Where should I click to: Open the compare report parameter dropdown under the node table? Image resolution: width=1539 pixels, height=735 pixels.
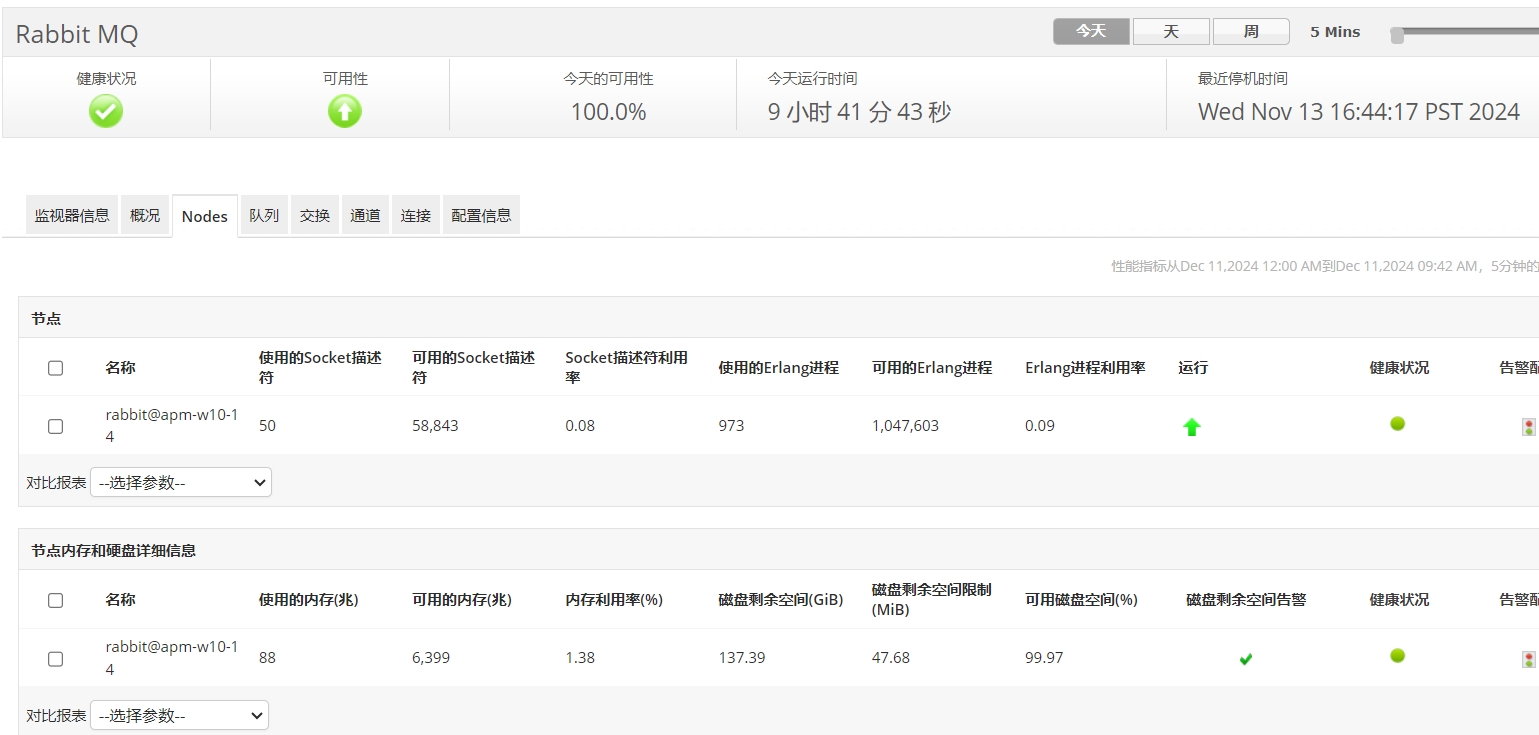pos(181,483)
